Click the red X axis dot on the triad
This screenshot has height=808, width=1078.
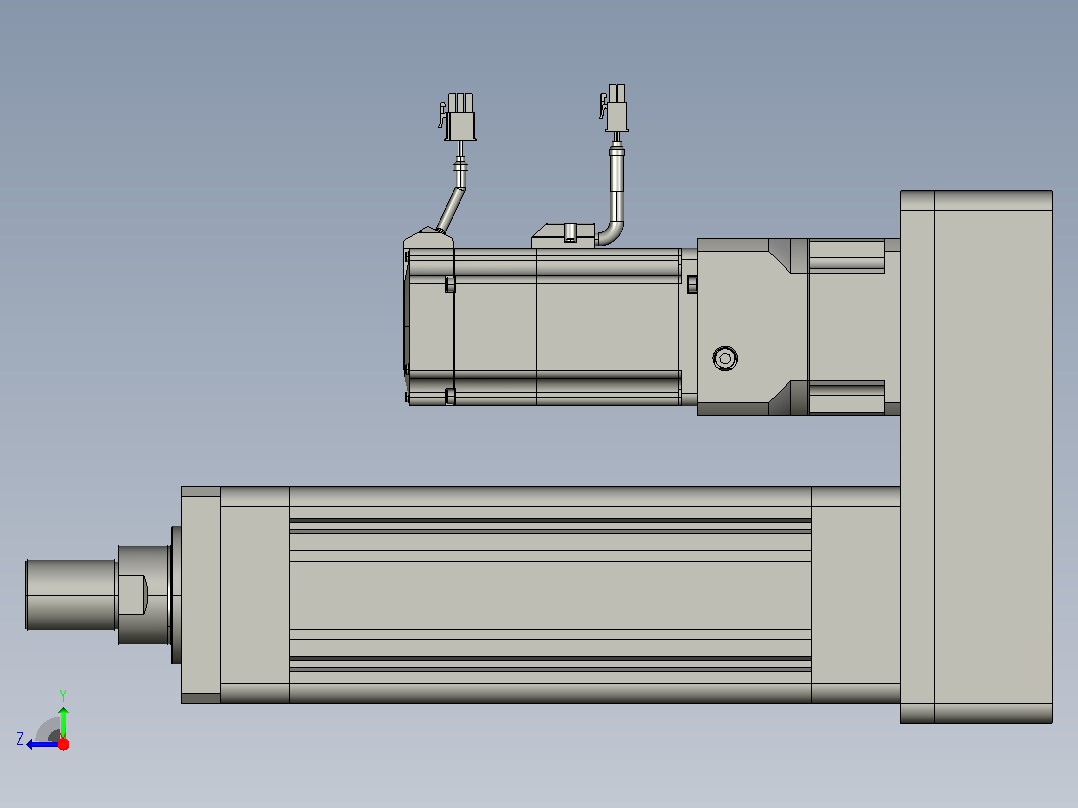pos(63,744)
